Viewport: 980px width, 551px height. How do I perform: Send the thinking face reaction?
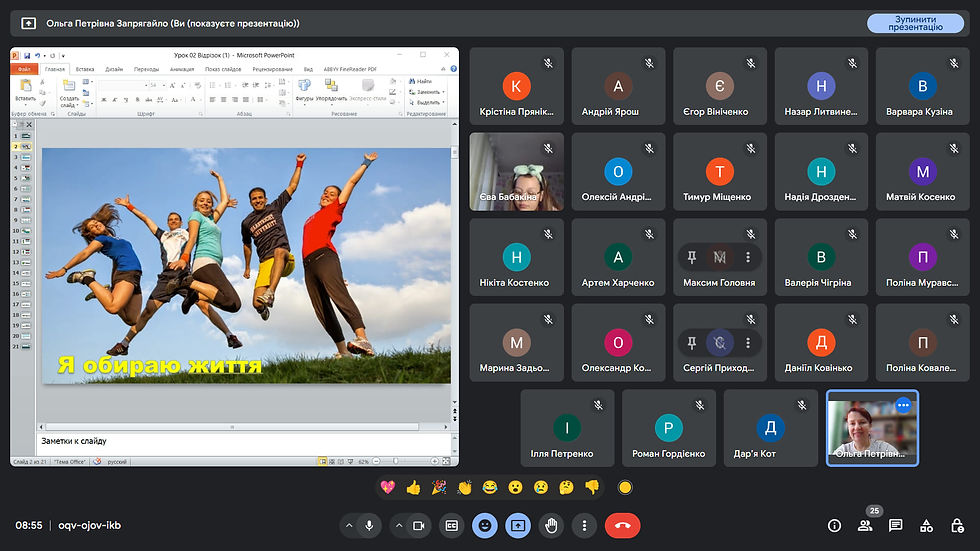coord(567,487)
